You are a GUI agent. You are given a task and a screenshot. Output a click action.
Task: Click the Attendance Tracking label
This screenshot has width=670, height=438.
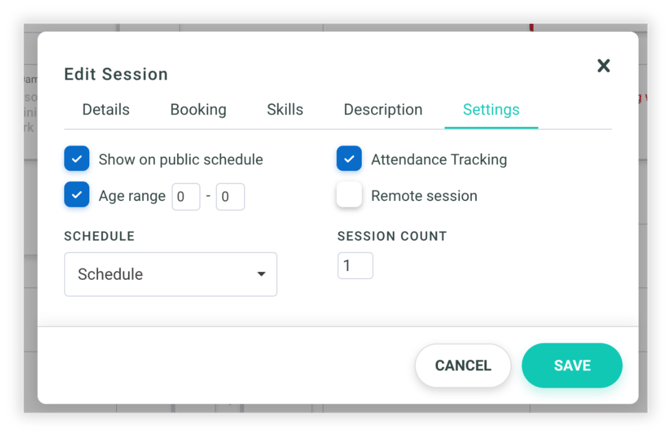tap(438, 159)
